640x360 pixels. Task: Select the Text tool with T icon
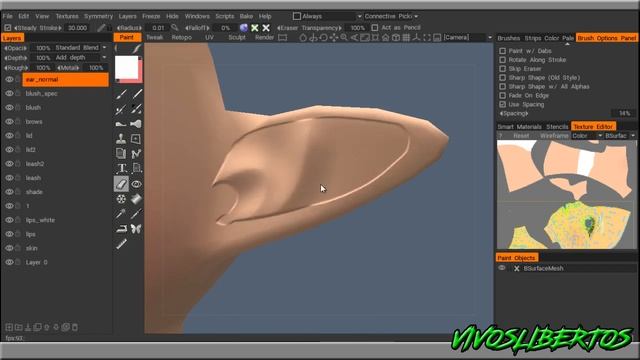click(x=121, y=168)
